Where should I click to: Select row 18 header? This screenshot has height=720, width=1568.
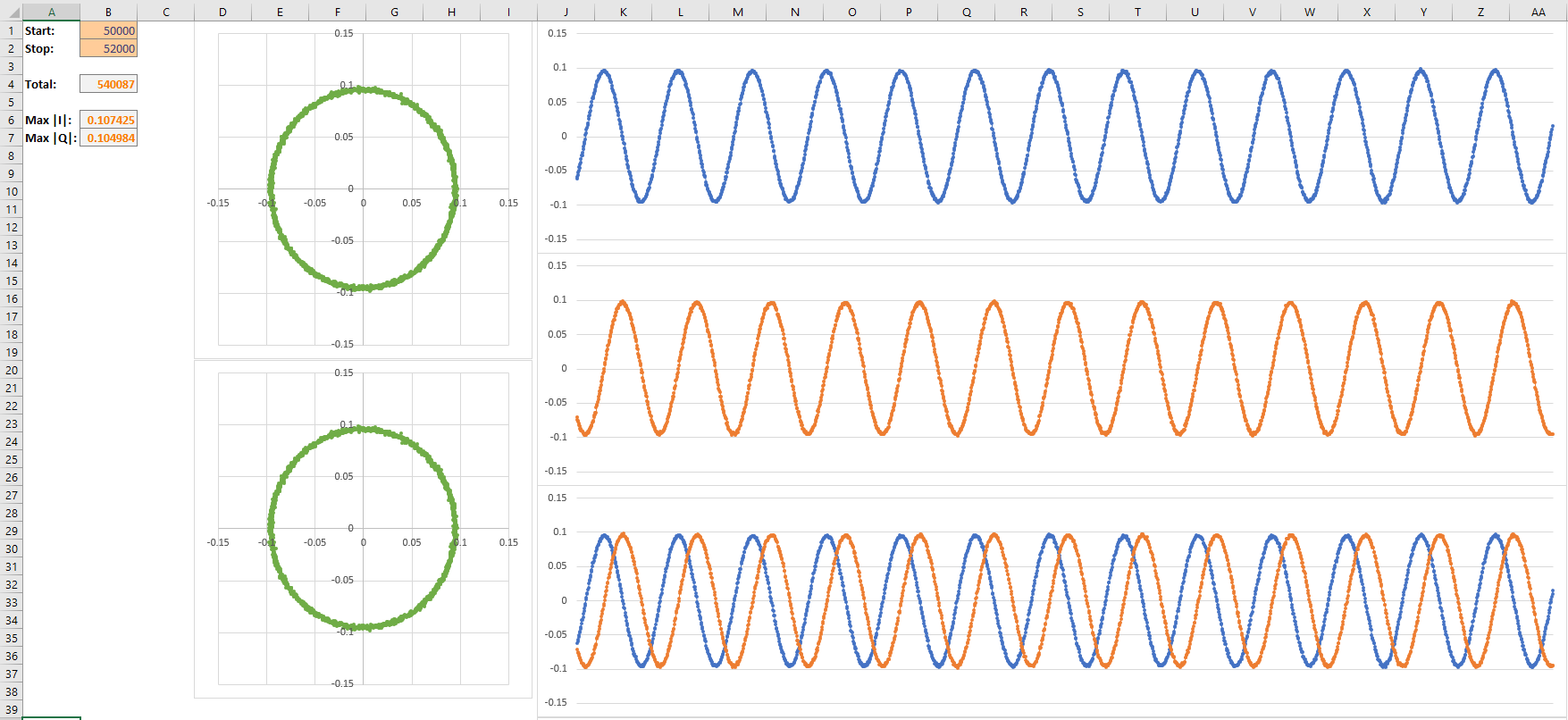11,334
